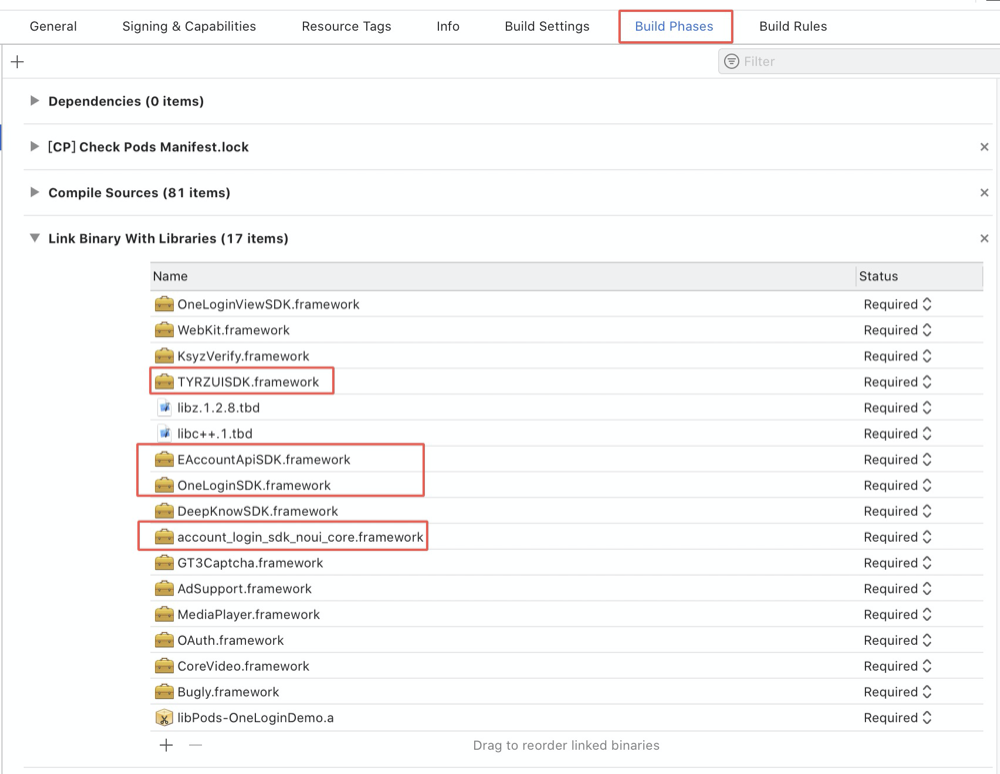The width and height of the screenshot is (1000, 774).
Task: Remove selected library with the minus button
Action: point(195,745)
